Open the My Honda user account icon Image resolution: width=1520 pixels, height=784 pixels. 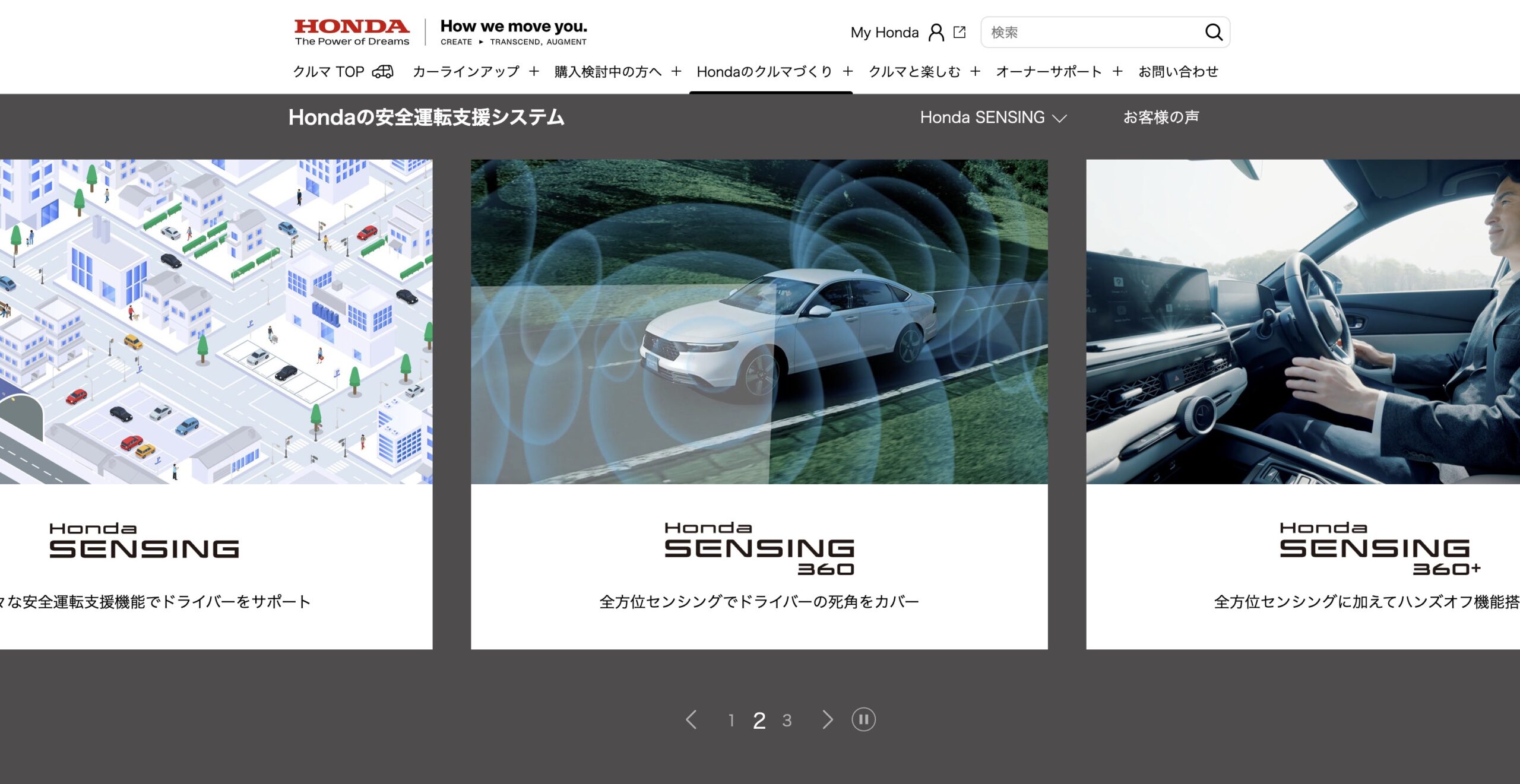(936, 32)
